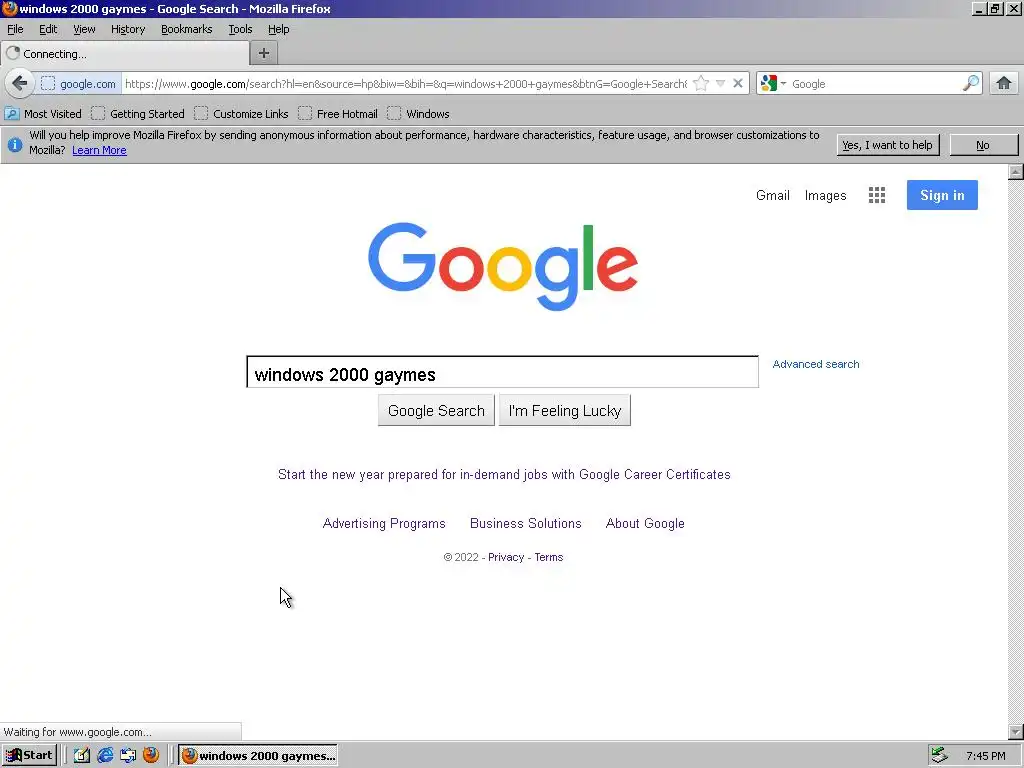Click the notepad icon in quick launch
Image resolution: width=1024 pixels, height=768 pixels.
[x=82, y=756]
